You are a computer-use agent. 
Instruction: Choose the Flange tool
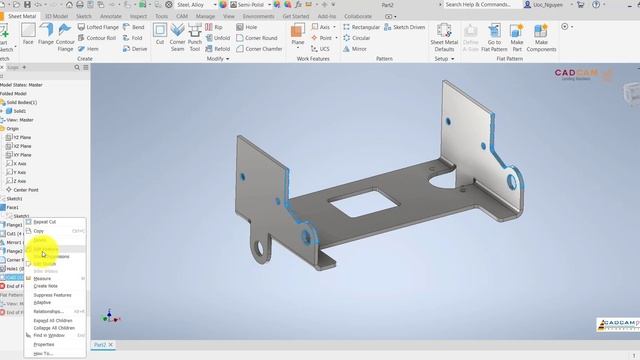(46, 34)
